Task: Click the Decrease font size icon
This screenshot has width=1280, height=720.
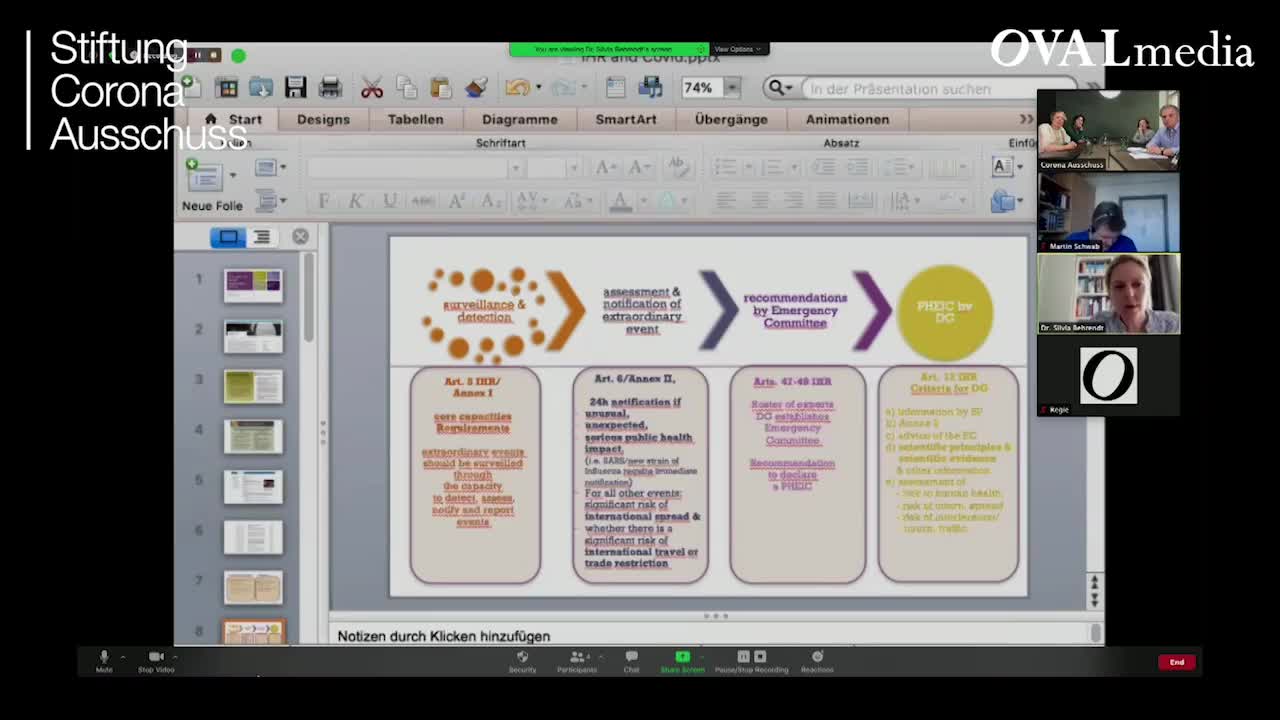Action: click(639, 167)
